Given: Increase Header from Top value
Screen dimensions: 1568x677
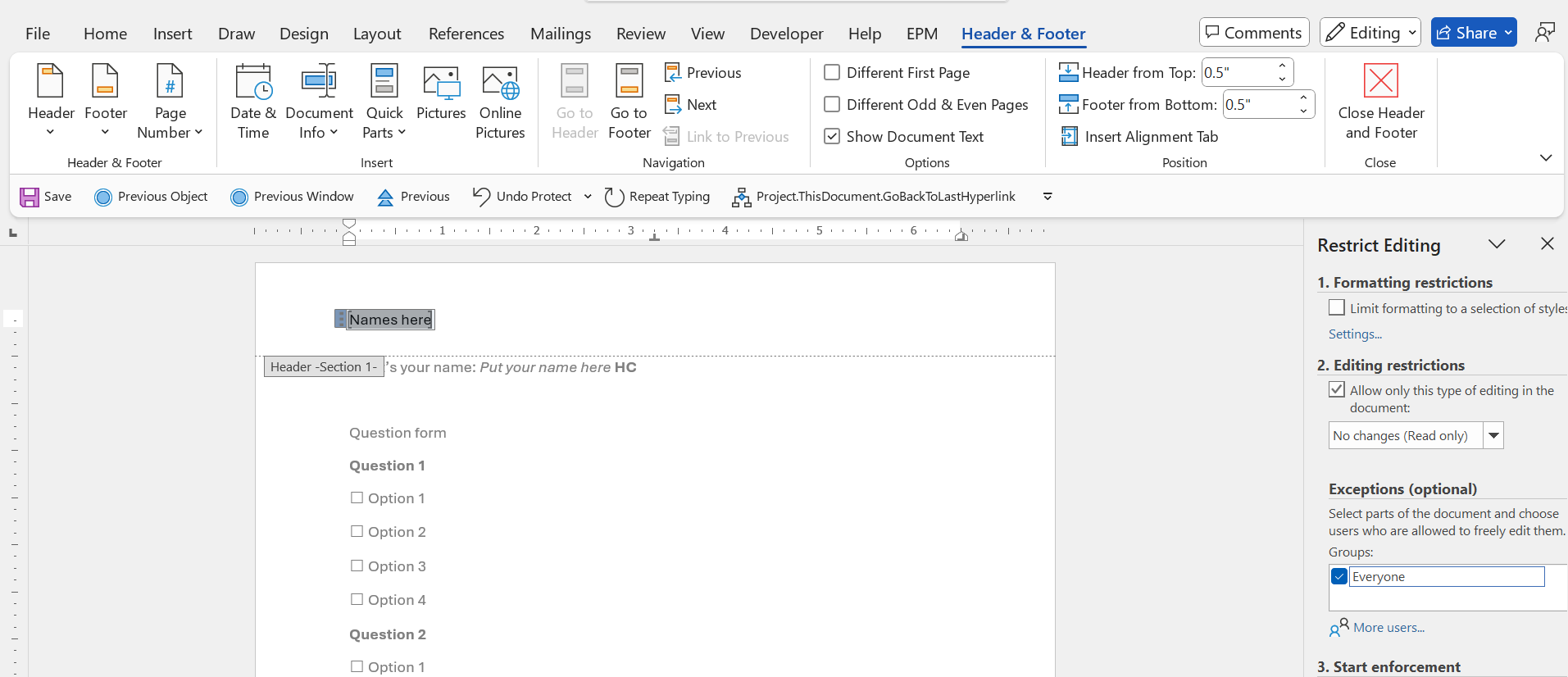Looking at the screenshot, I should pos(1282,66).
